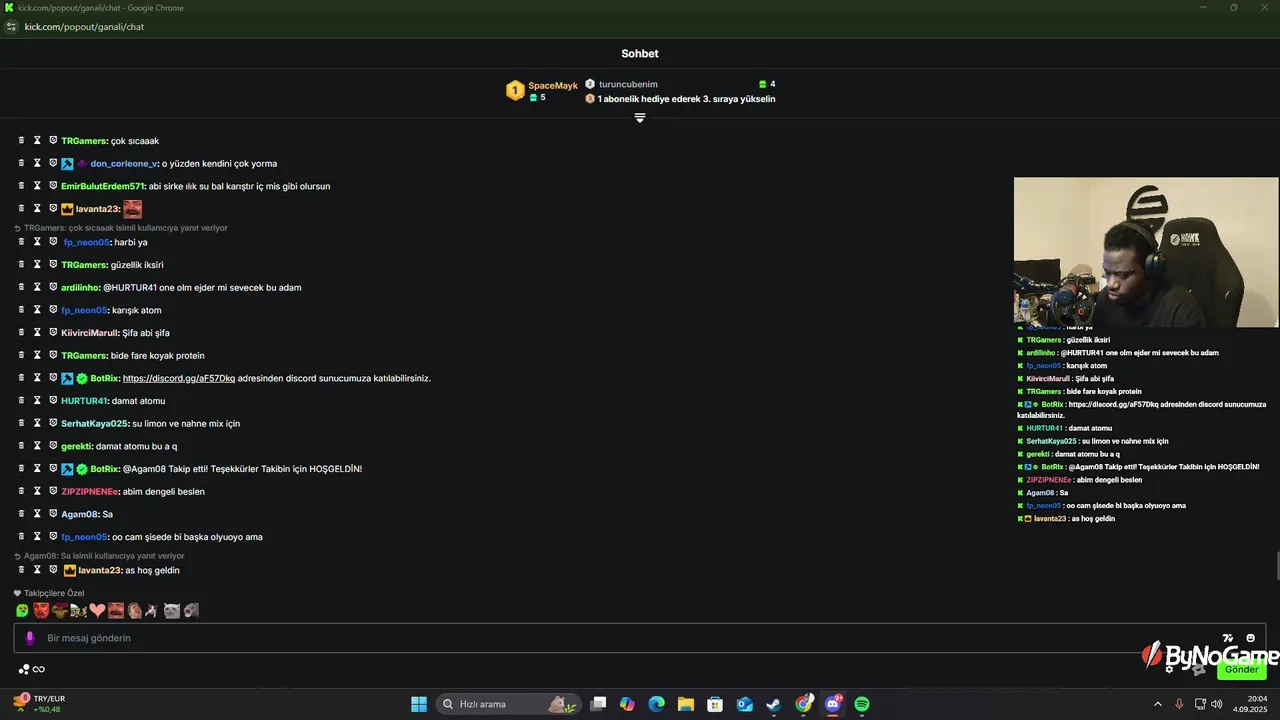Image resolution: width=1280 pixels, height=720 pixels.
Task: Click the infinity symbol next to points
Action: point(39,669)
